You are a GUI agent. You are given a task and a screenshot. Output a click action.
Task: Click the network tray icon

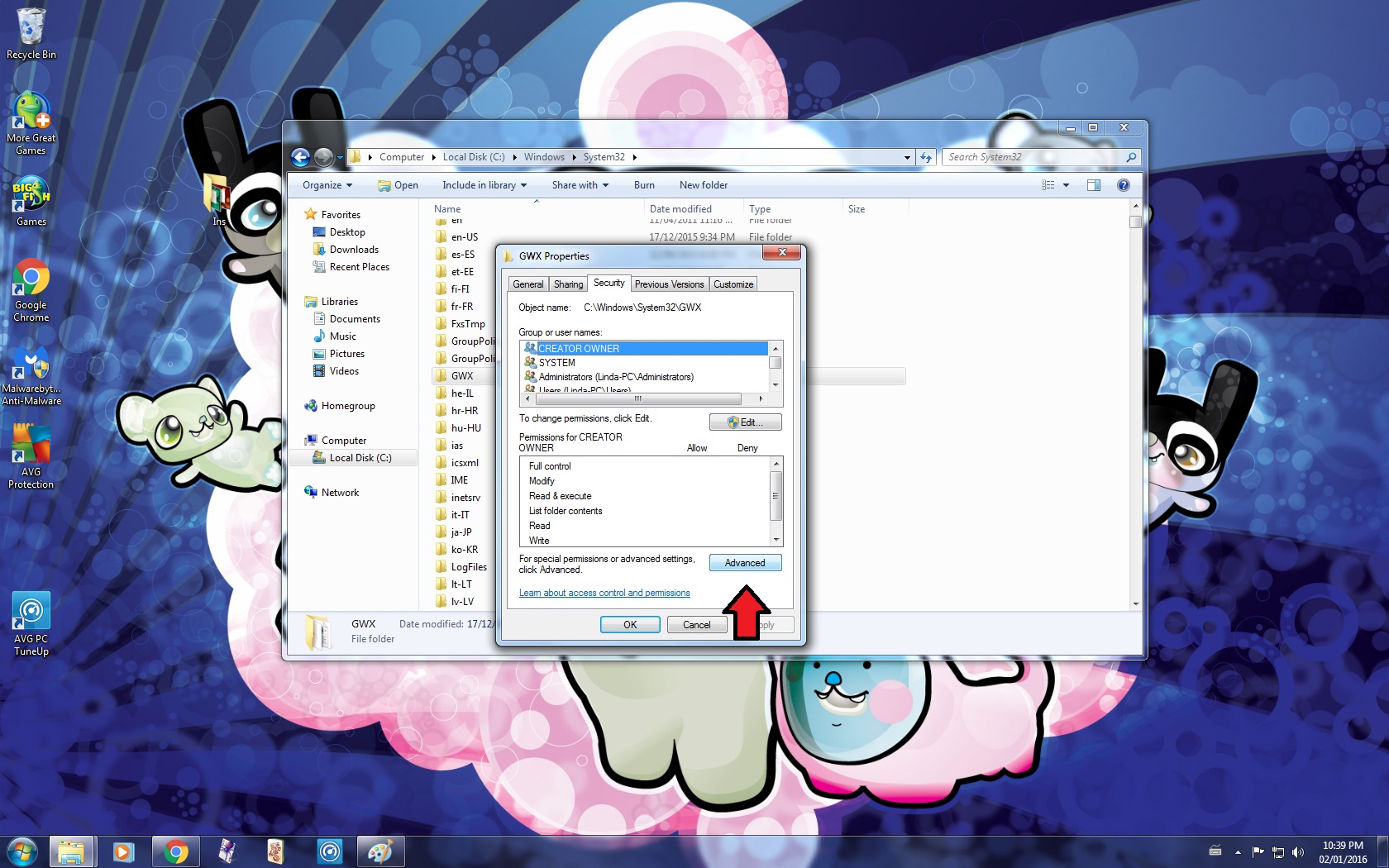click(x=1278, y=851)
